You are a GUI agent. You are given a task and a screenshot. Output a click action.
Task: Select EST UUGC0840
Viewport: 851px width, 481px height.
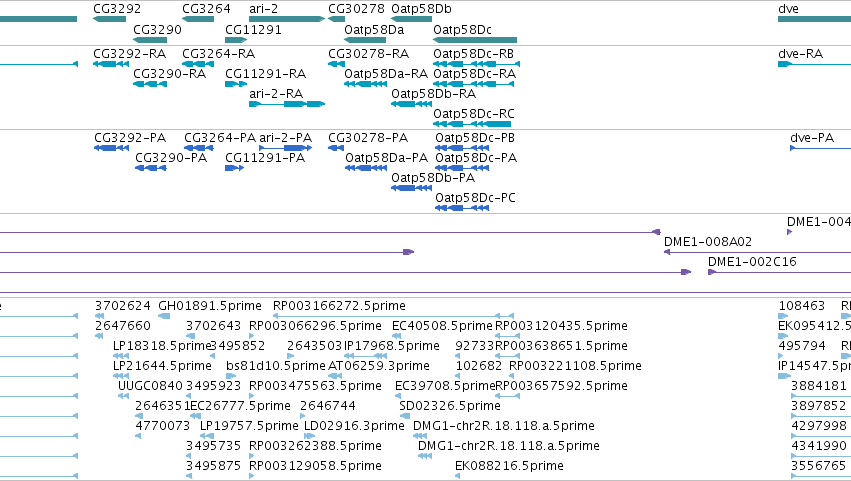(x=150, y=387)
